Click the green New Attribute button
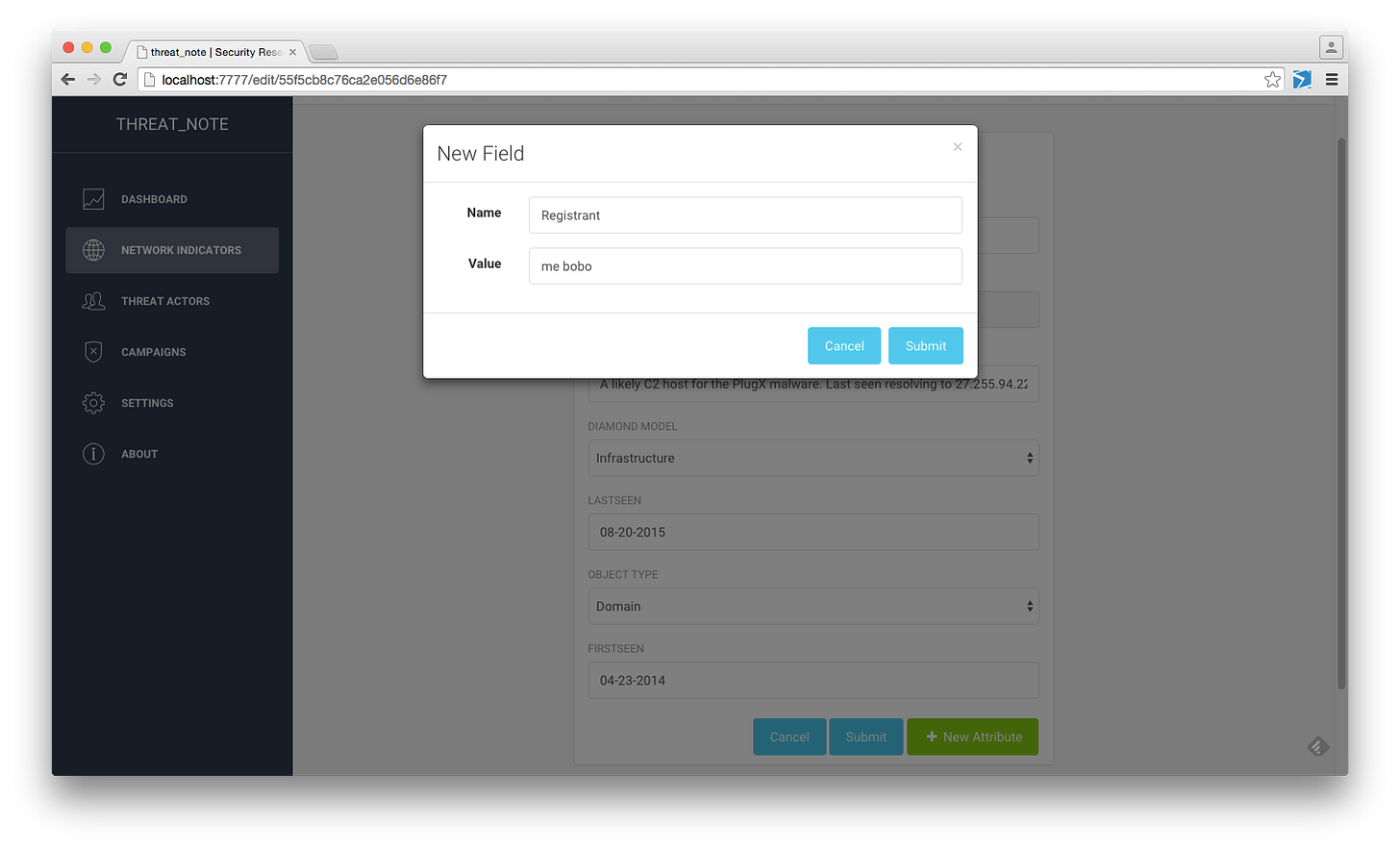This screenshot has width=1400, height=850. (x=971, y=736)
